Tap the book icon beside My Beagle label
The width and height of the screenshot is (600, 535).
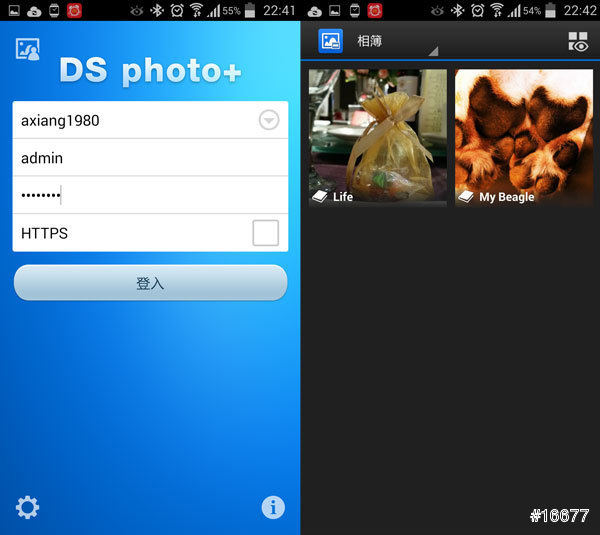(465, 197)
